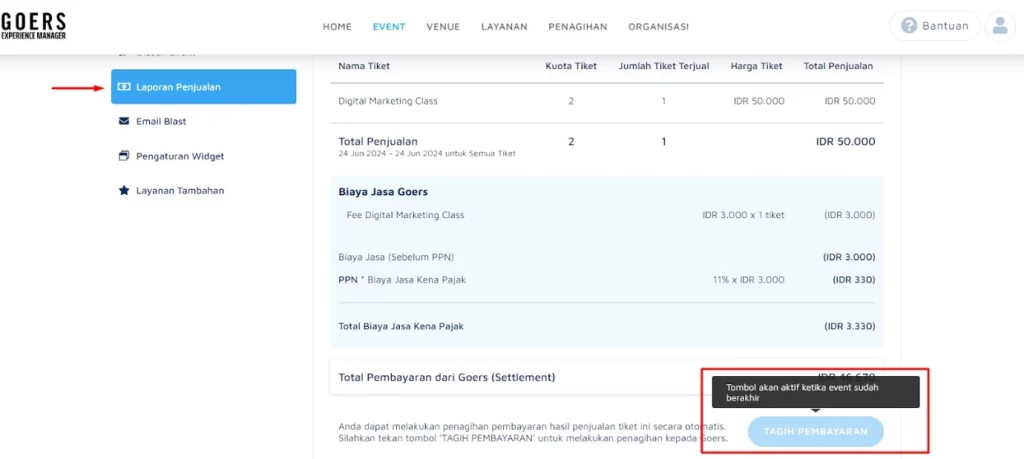Open the LAYANAN navigation item
1024x459 pixels.
(x=504, y=27)
